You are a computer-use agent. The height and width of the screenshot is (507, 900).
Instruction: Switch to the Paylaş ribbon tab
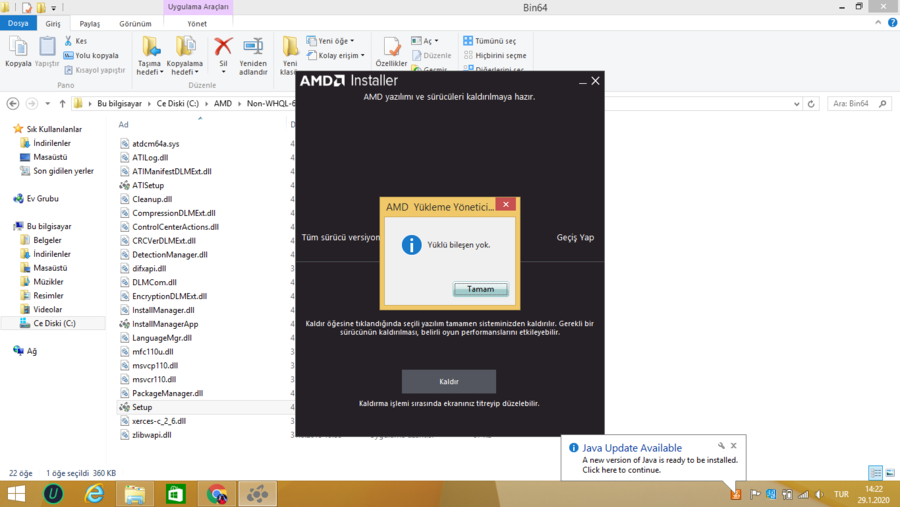pos(90,24)
